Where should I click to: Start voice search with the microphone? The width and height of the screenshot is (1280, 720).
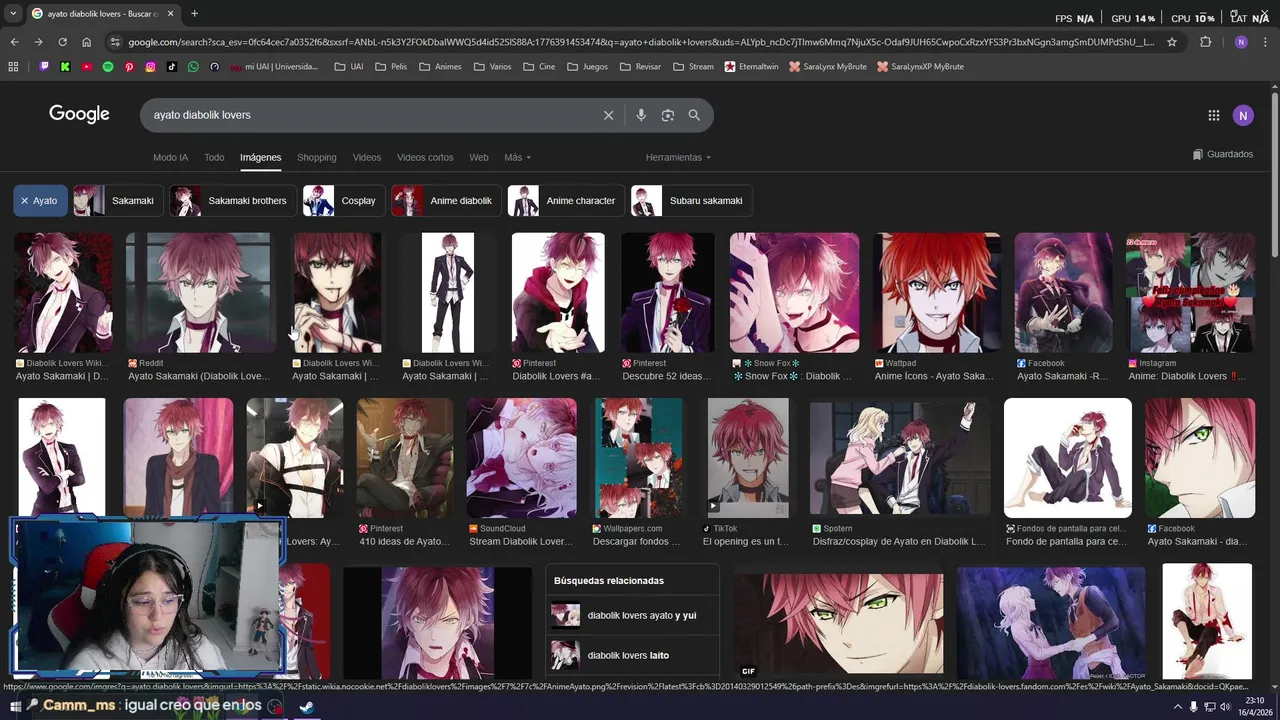click(641, 115)
